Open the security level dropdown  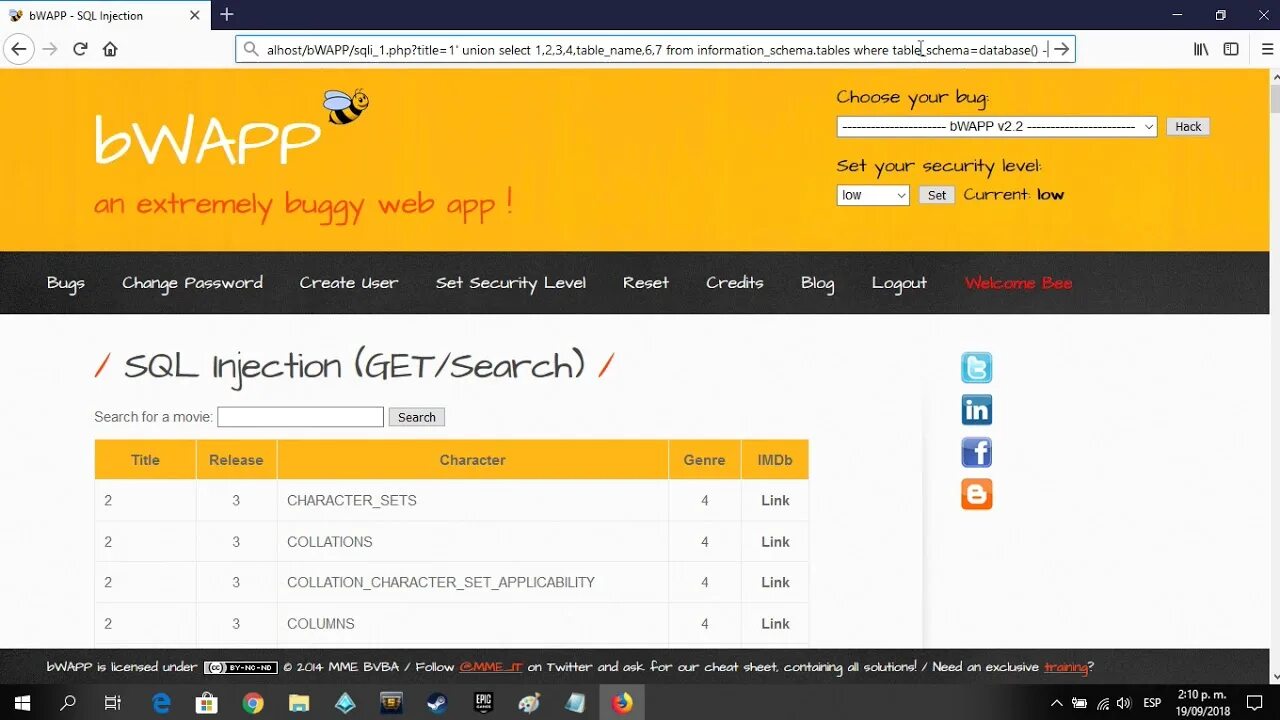pyautogui.click(x=873, y=195)
